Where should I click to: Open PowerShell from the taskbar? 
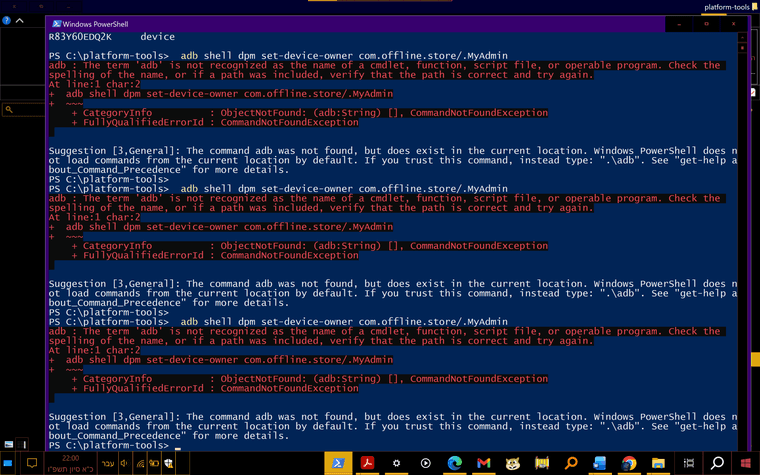[x=338, y=463]
